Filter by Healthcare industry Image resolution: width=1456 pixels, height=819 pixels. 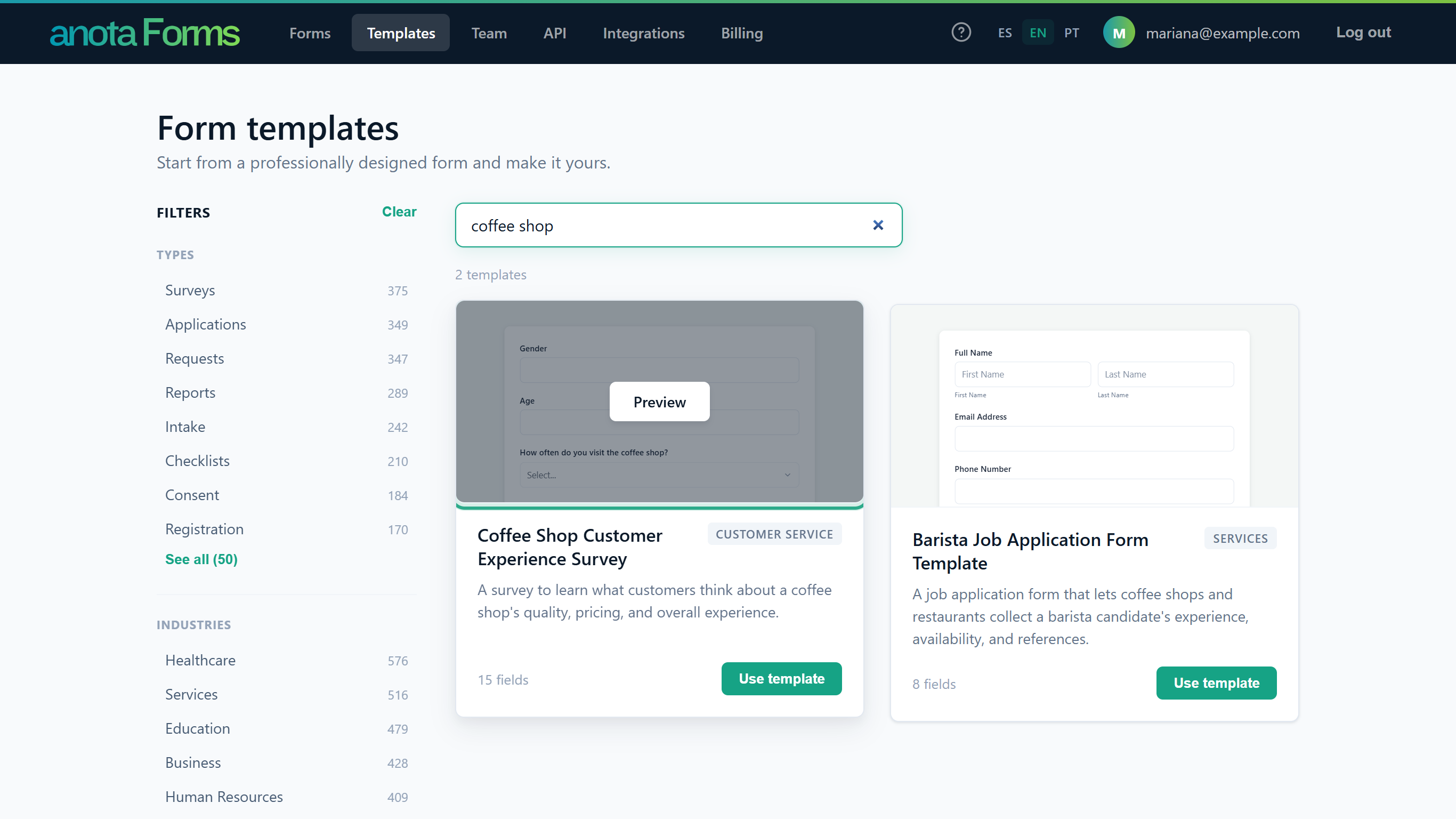[286, 660]
